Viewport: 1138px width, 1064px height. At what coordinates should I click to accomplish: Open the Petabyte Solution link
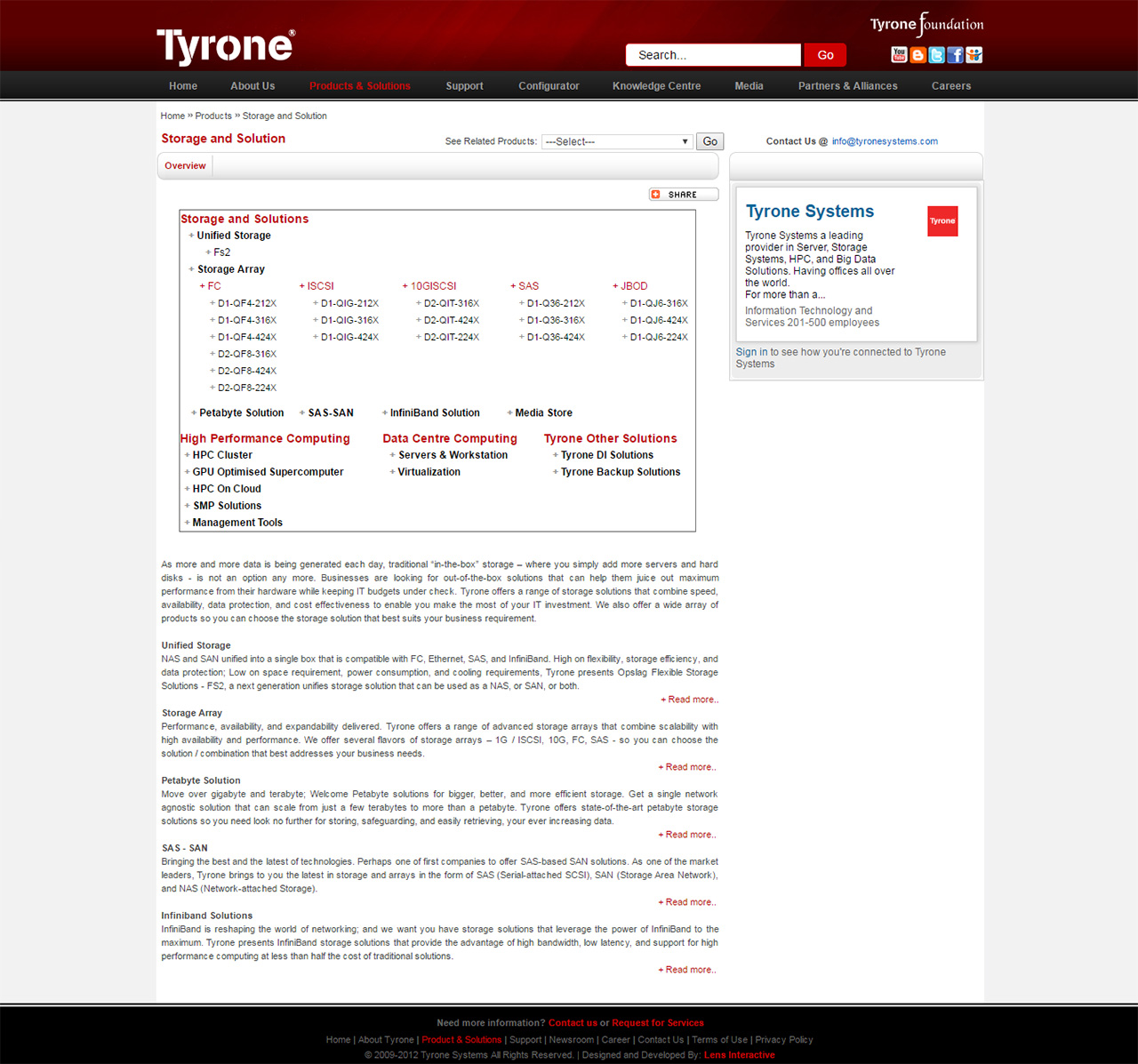pos(242,413)
